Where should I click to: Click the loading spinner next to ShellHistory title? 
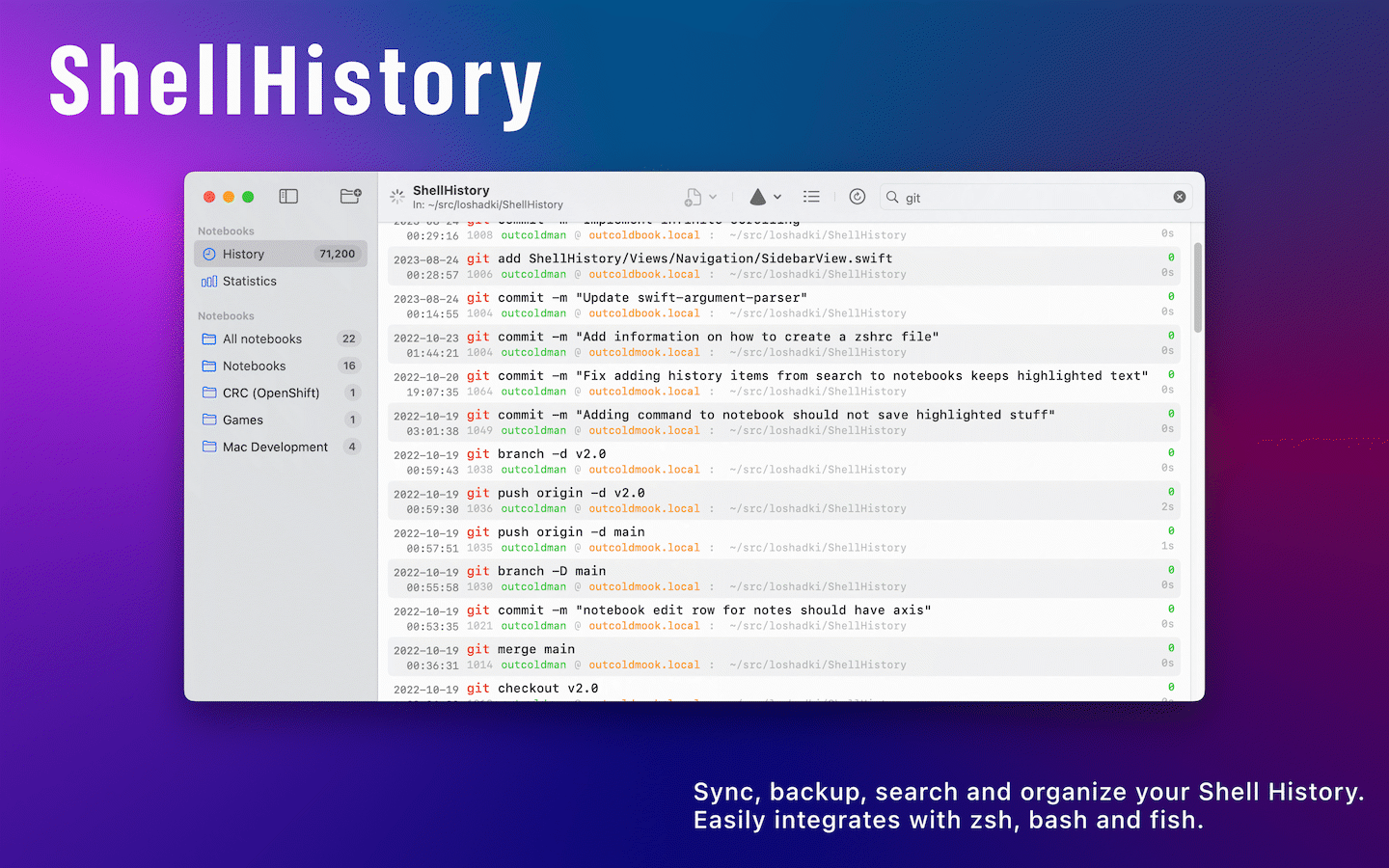point(396,197)
